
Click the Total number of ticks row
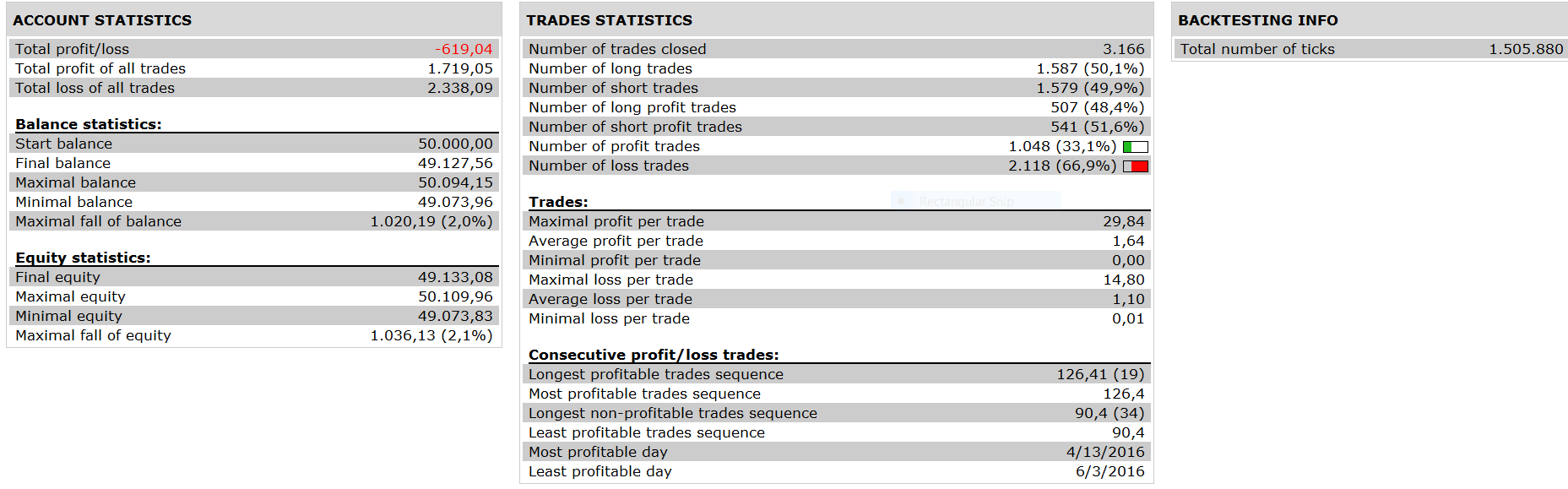coord(1371,49)
